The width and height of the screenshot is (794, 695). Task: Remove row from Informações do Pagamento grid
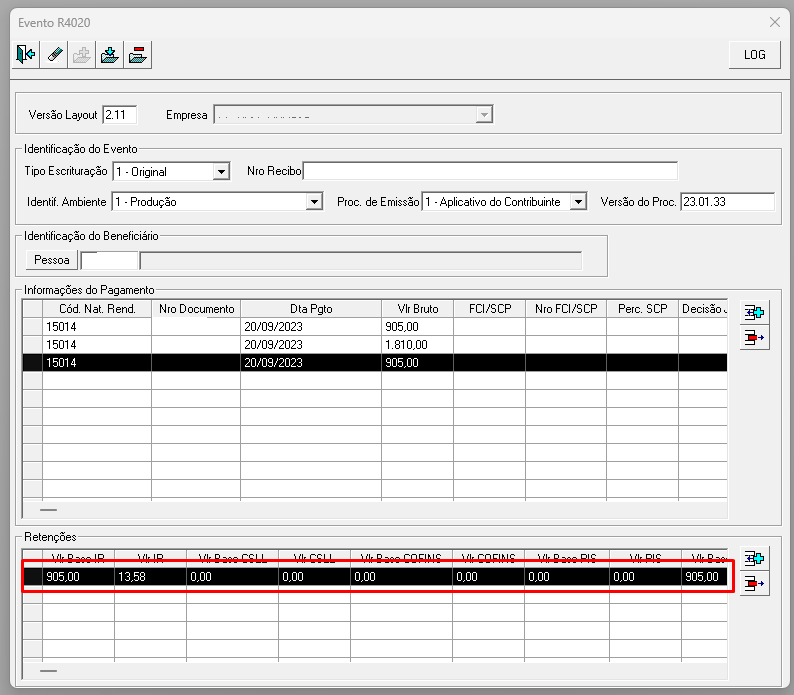tap(755, 337)
